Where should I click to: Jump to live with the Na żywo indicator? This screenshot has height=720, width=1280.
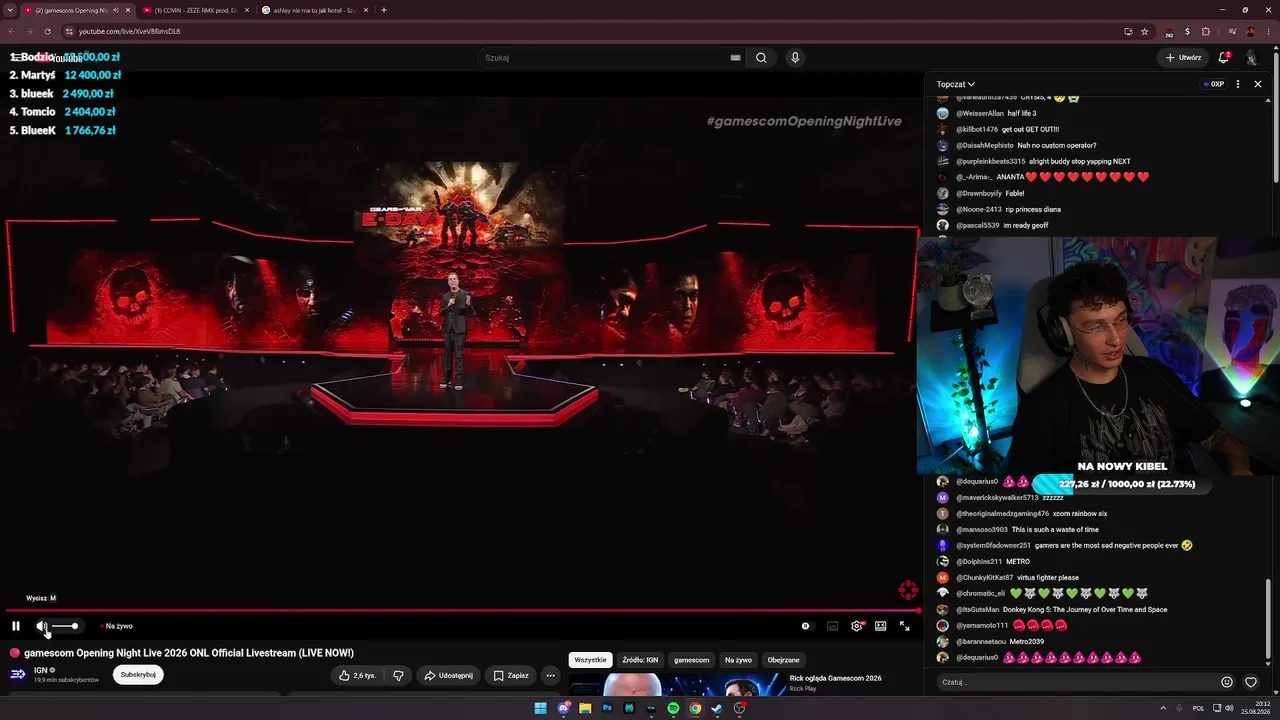(118, 626)
